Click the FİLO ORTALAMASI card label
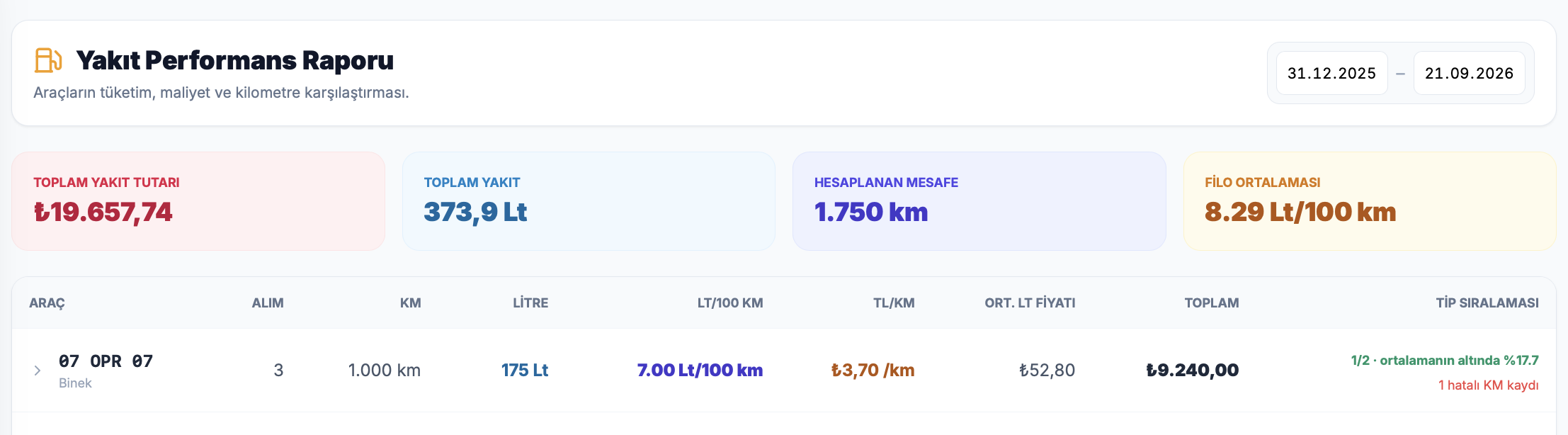The height and width of the screenshot is (435, 1568). (x=1263, y=183)
